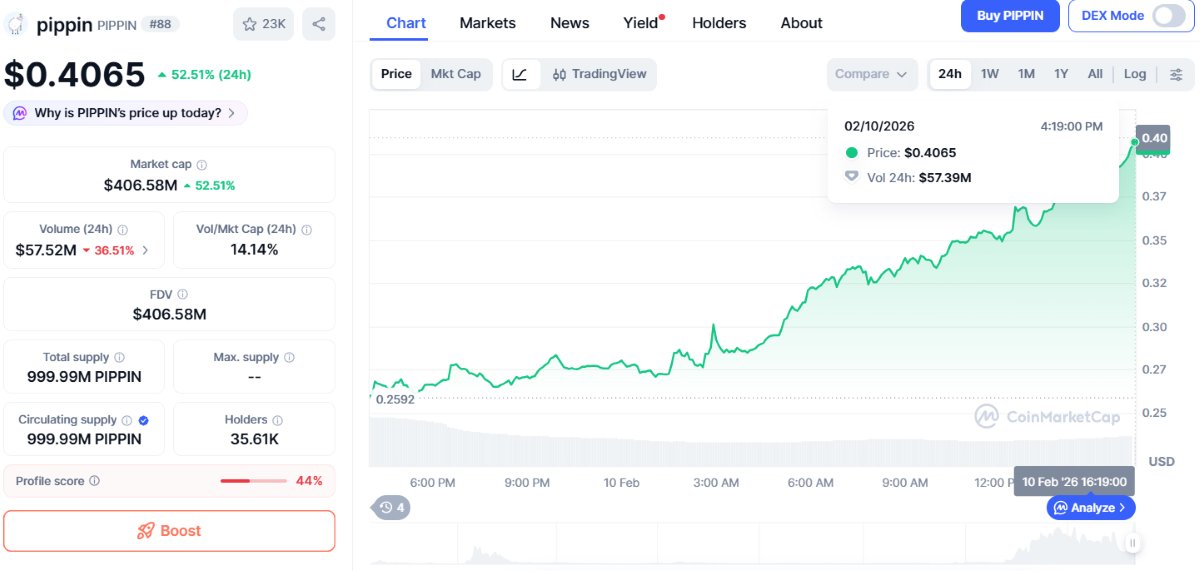The image size is (1200, 571).
Task: Open the share icon button
Action: [x=318, y=24]
